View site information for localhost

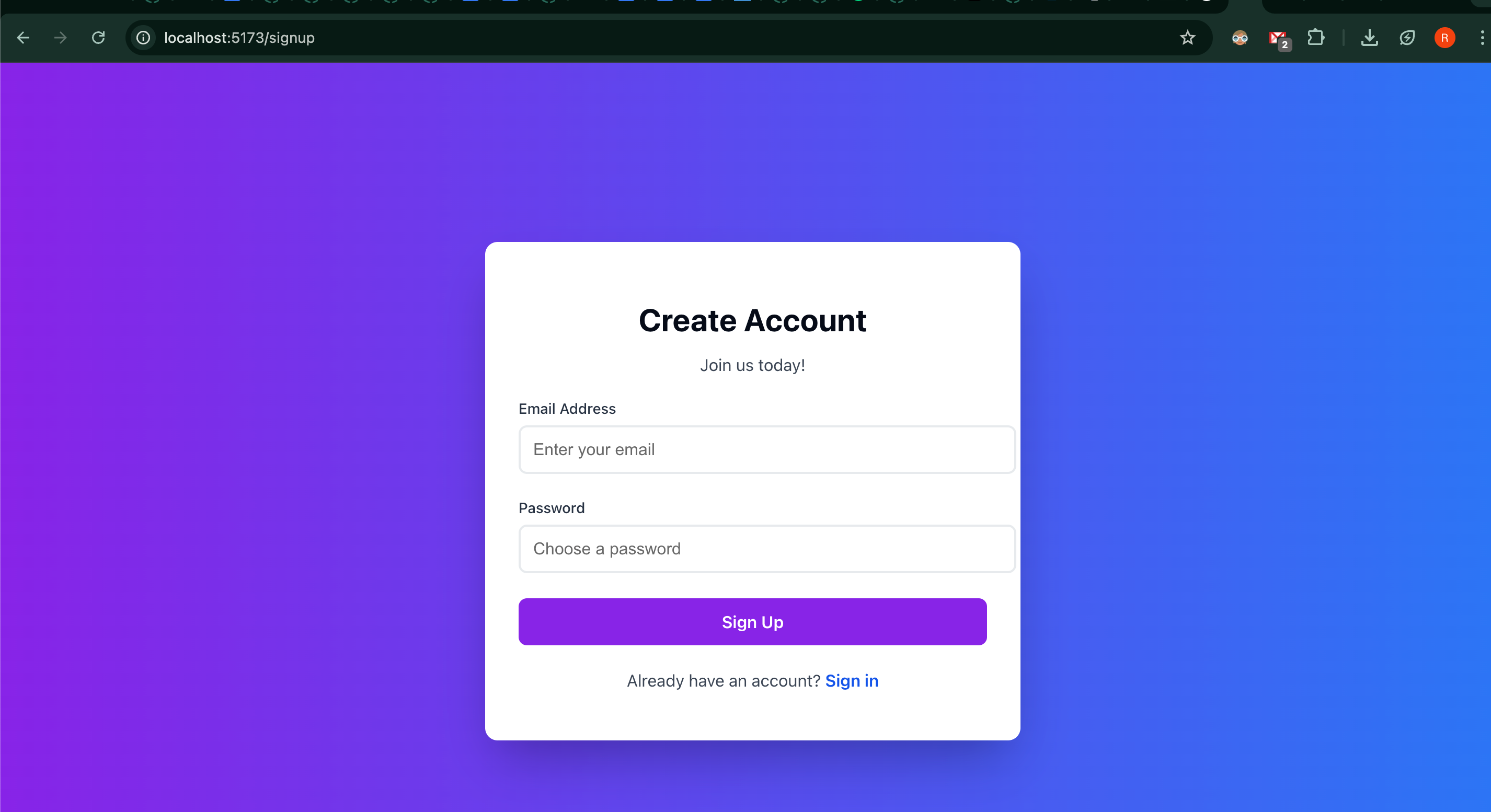point(143,38)
